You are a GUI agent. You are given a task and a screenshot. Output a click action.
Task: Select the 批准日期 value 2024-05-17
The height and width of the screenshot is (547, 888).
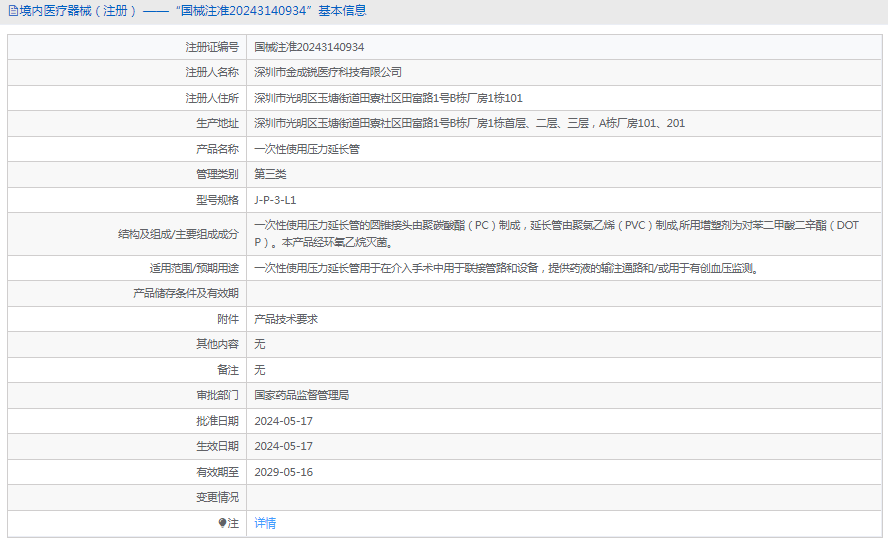pos(284,421)
